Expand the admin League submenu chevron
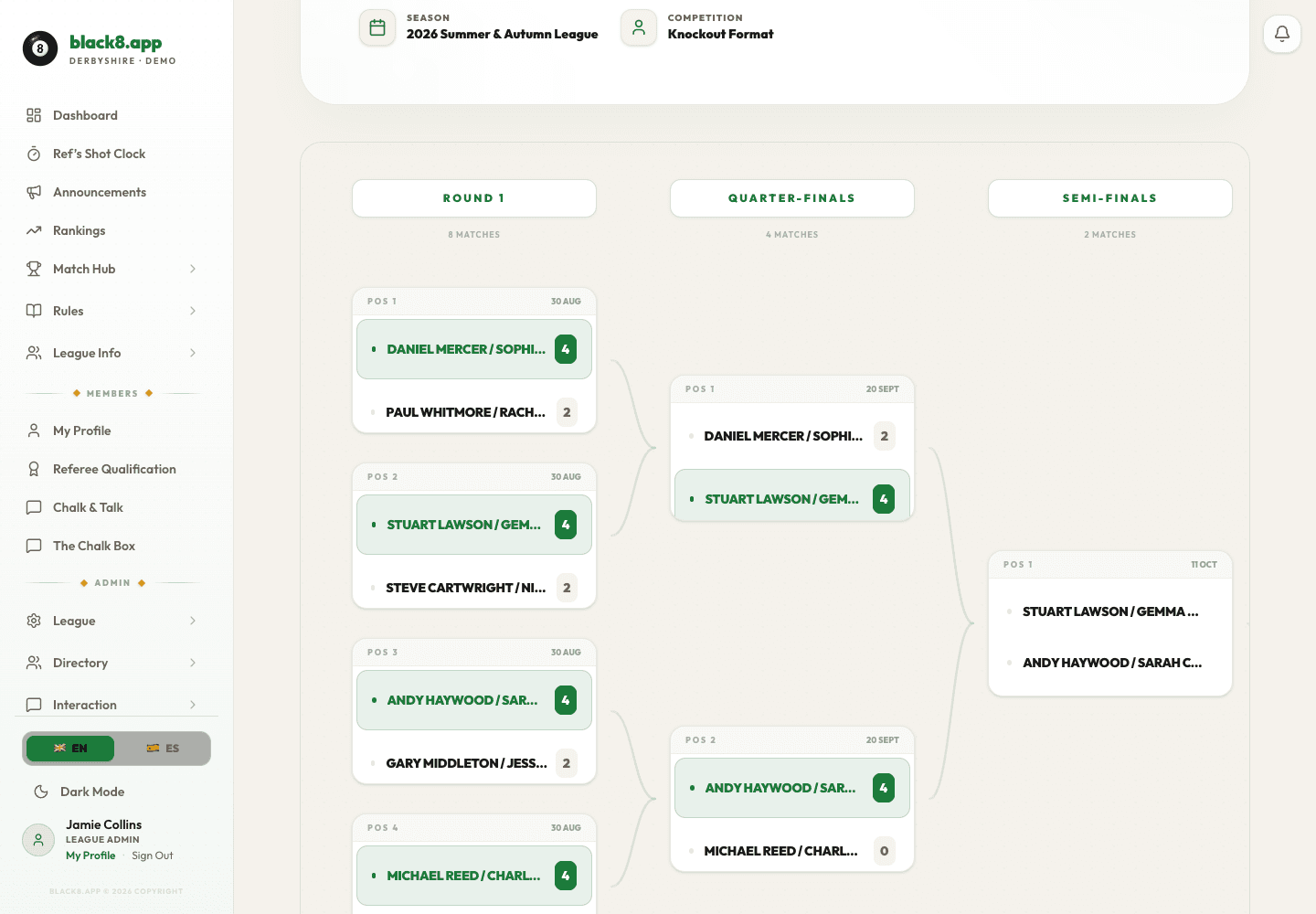The width and height of the screenshot is (1316, 914). point(193,621)
